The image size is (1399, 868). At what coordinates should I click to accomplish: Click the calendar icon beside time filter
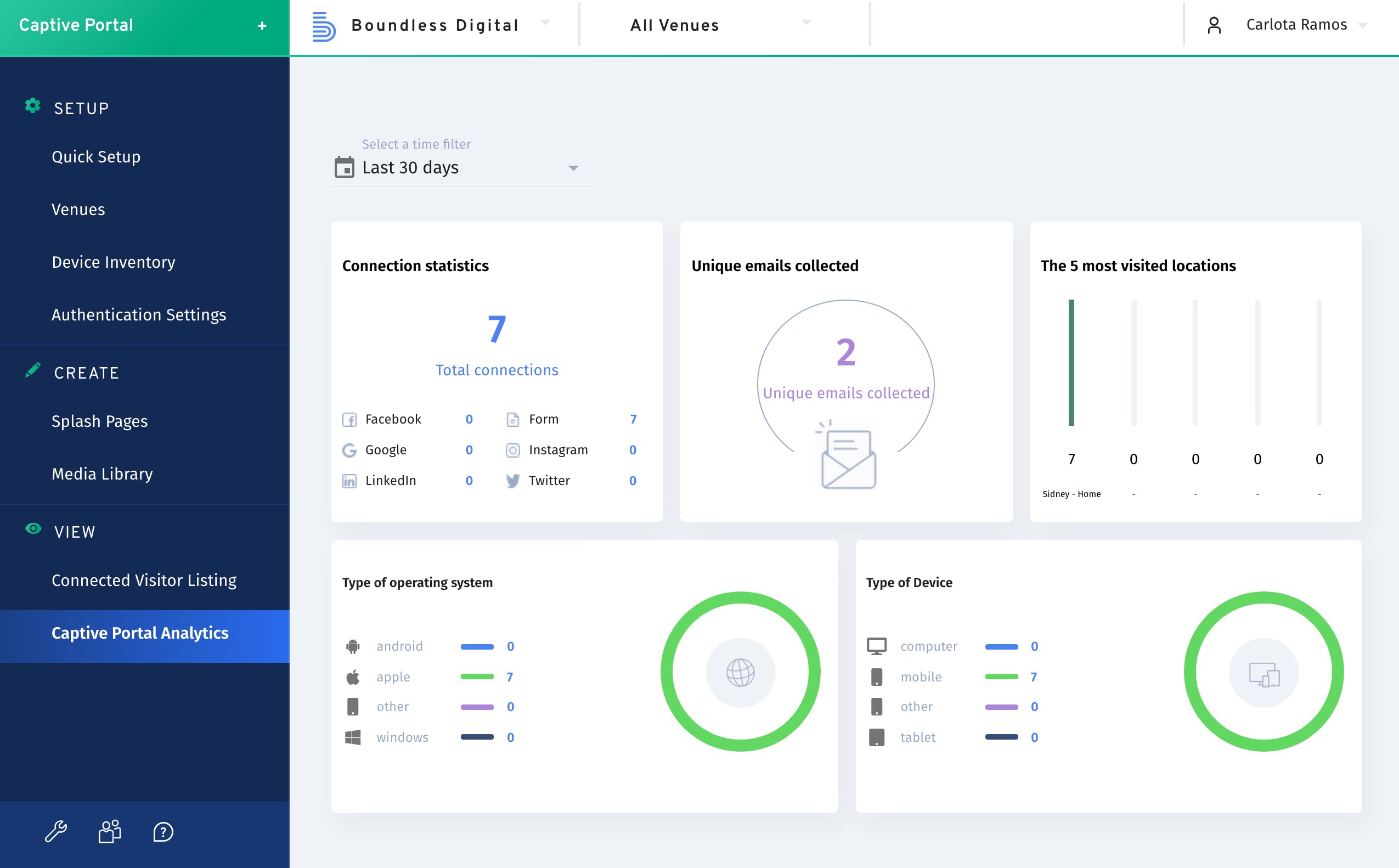(344, 168)
